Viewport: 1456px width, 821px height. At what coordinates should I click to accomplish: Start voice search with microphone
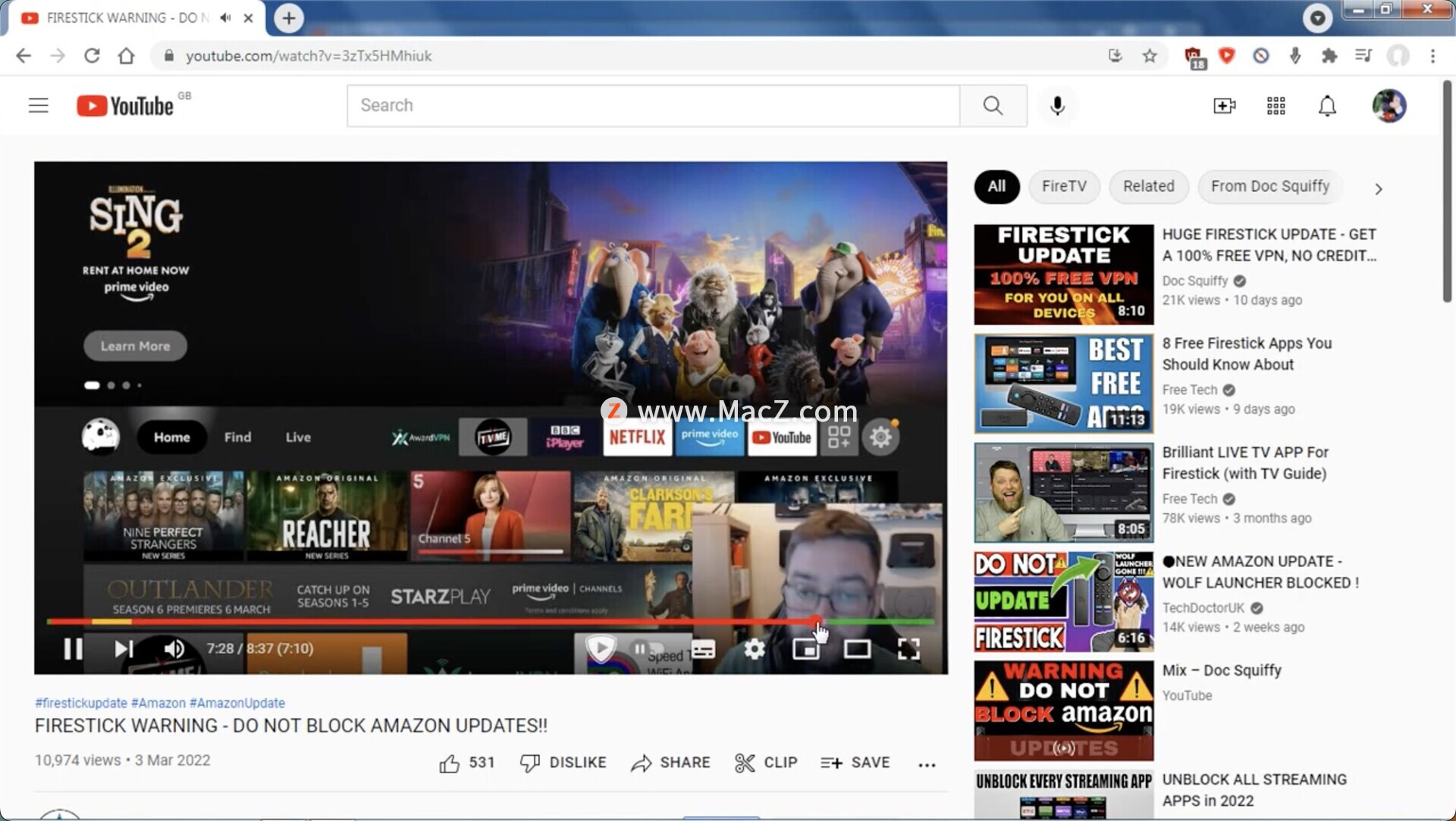pyautogui.click(x=1057, y=105)
